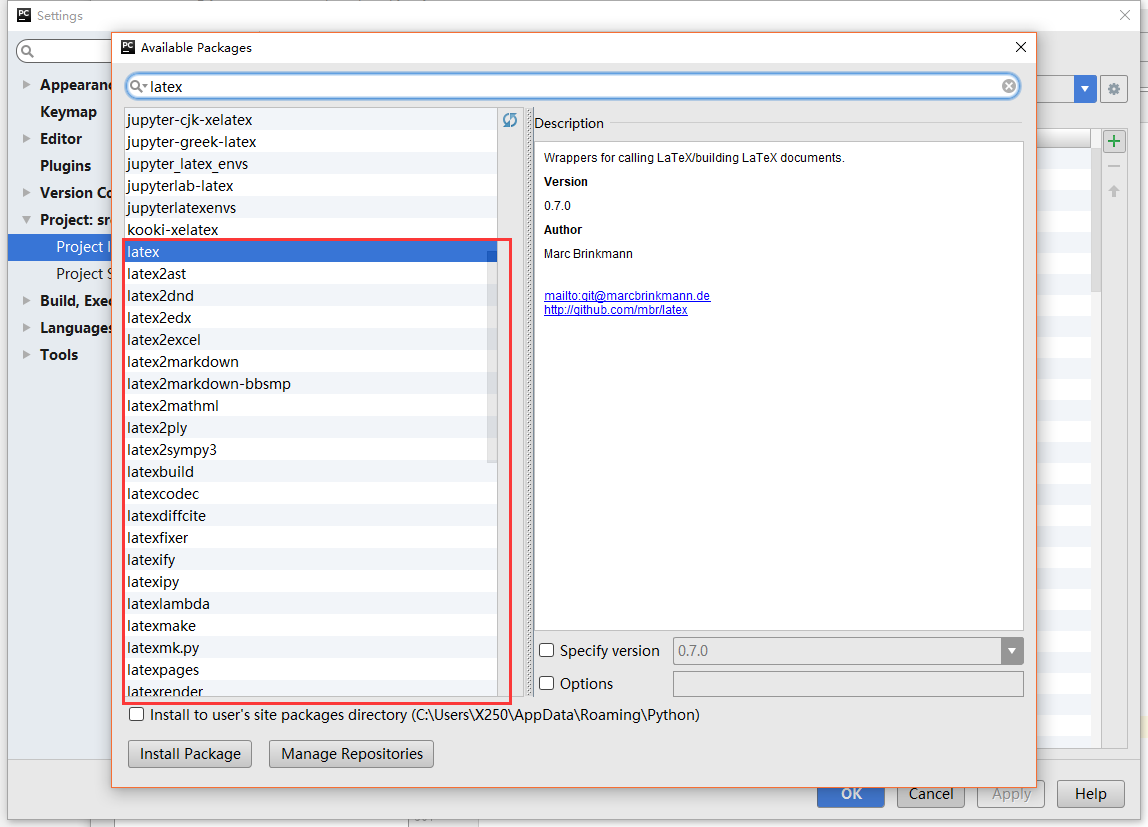Select latex2dnd package

coord(310,296)
